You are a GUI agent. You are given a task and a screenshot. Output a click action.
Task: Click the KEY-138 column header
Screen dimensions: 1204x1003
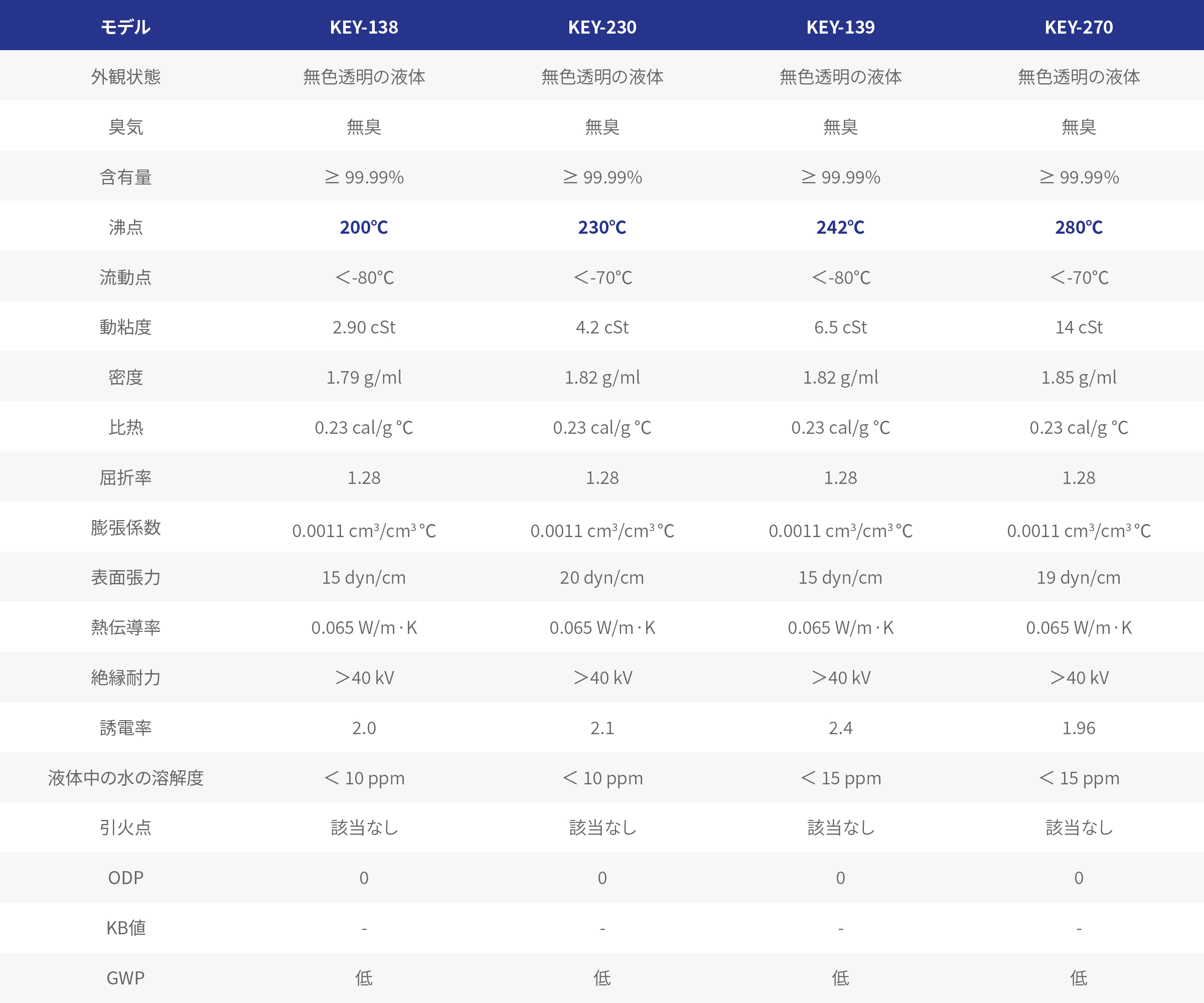tap(364, 27)
